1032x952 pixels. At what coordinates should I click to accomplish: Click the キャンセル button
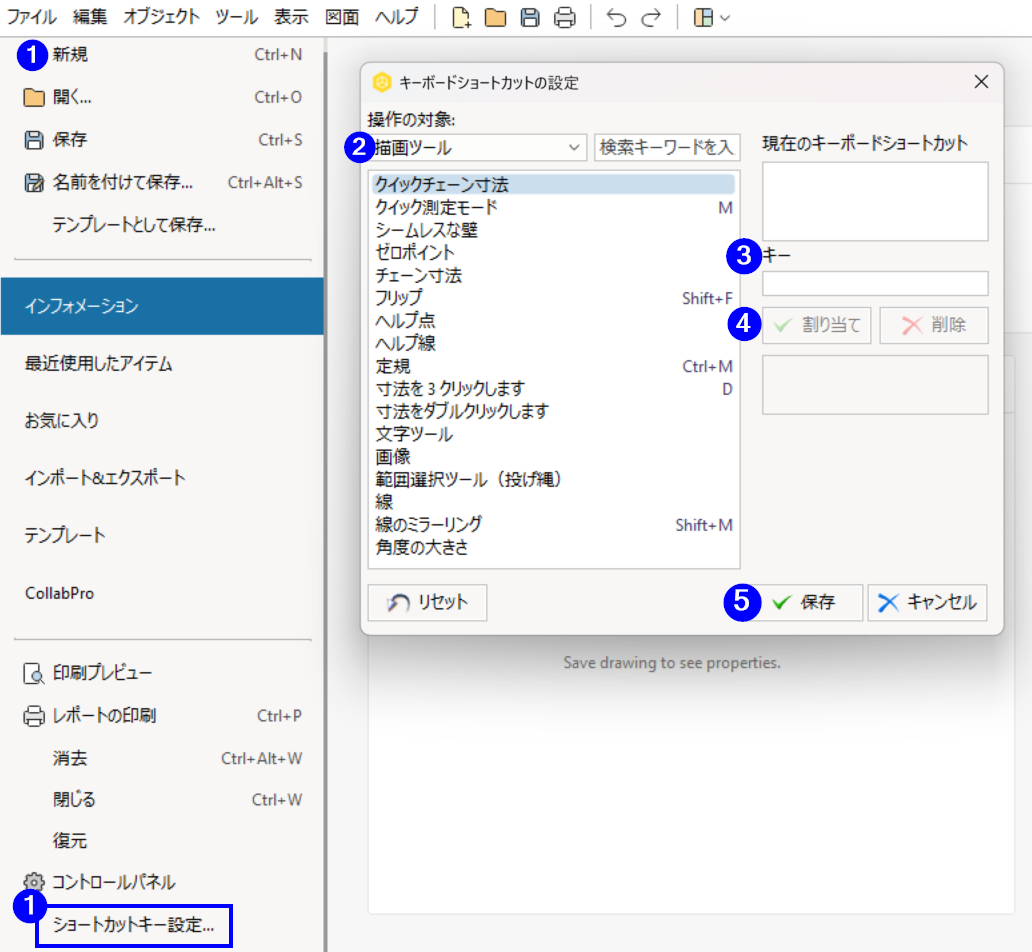[927, 602]
